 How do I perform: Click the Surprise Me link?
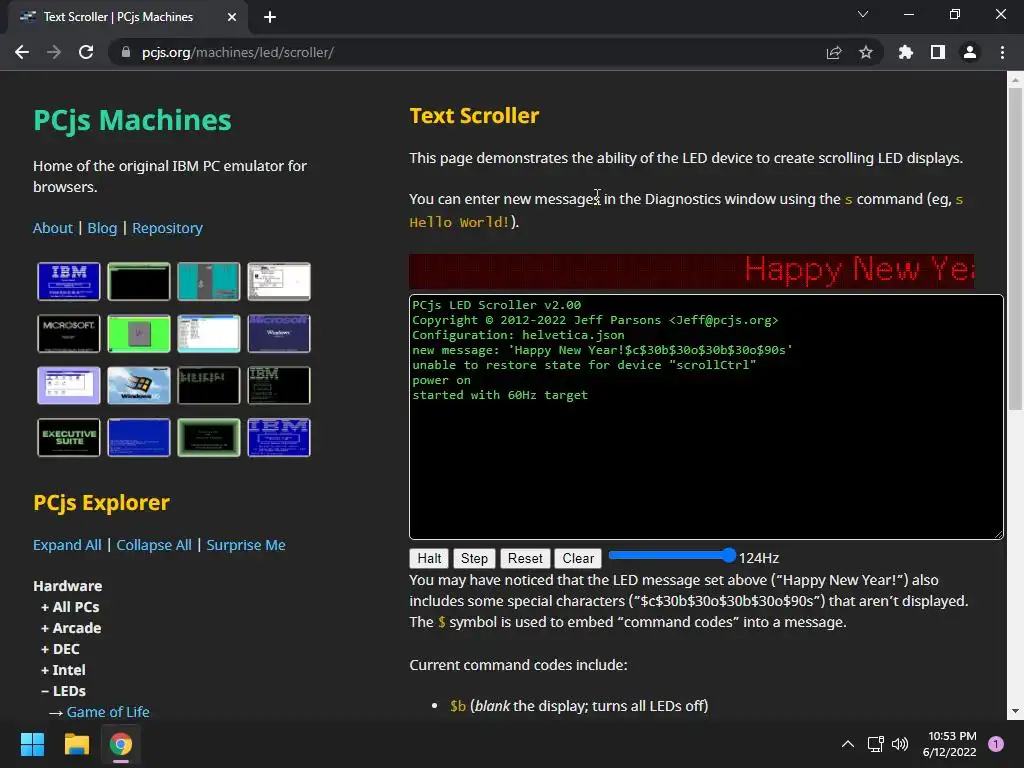point(246,545)
